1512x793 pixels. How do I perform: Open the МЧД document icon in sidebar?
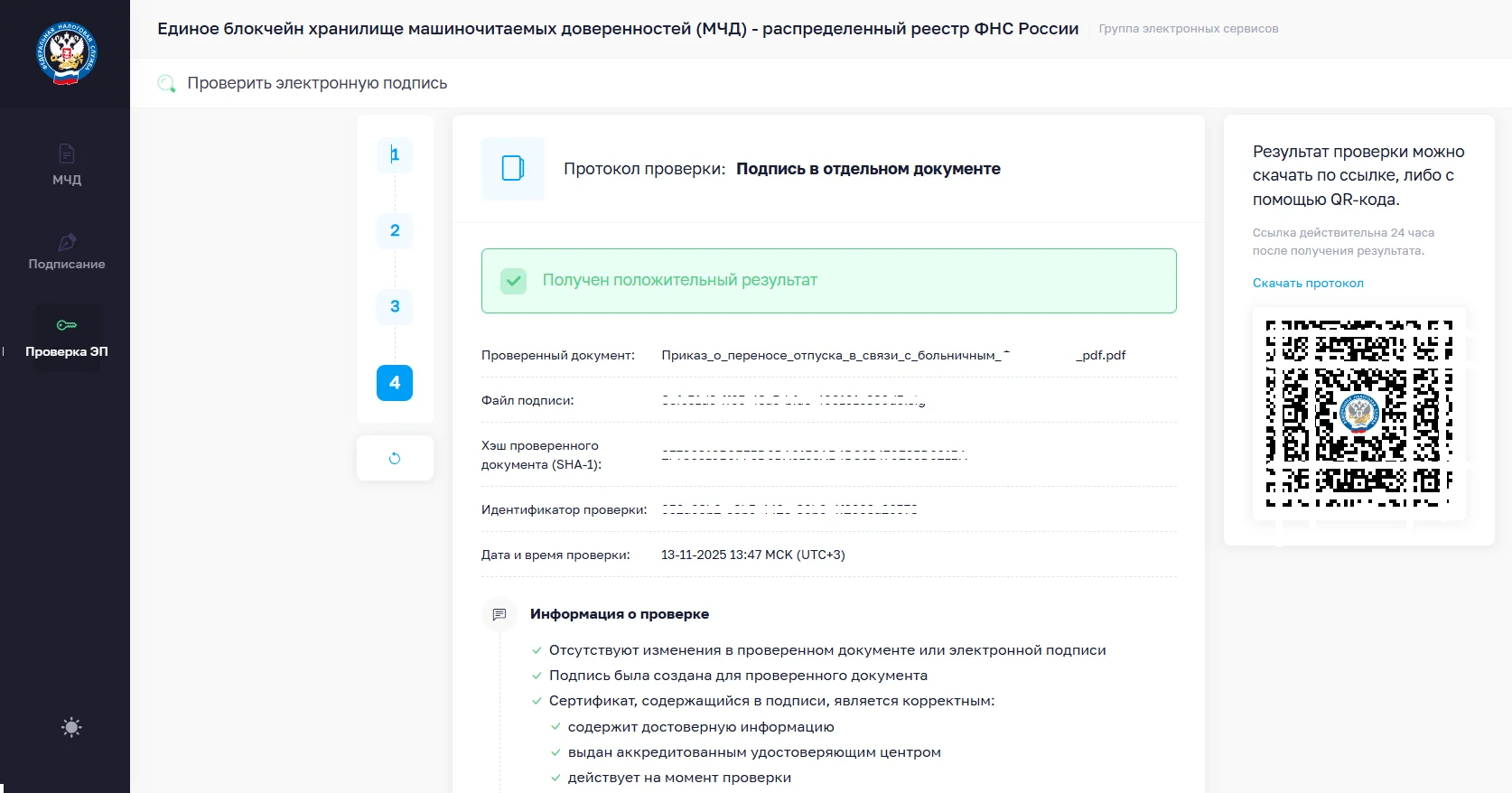pos(67,154)
